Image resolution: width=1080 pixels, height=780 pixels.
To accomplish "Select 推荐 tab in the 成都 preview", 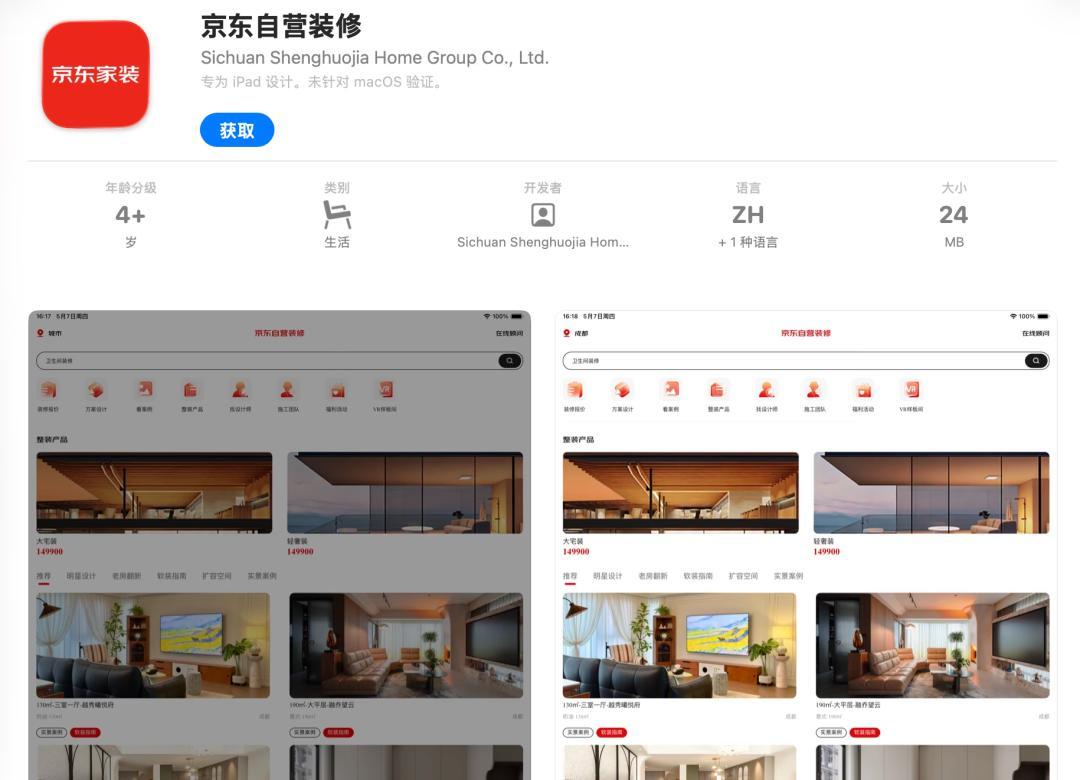I will (570, 576).
